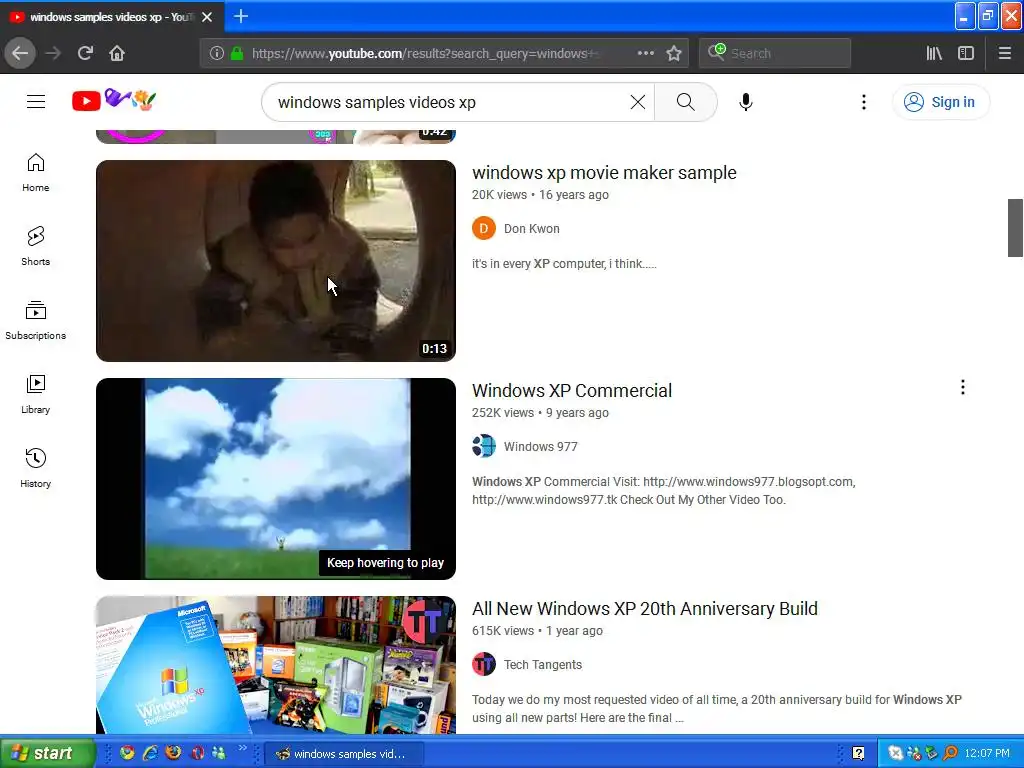Clear the YouTube search query

point(637,102)
